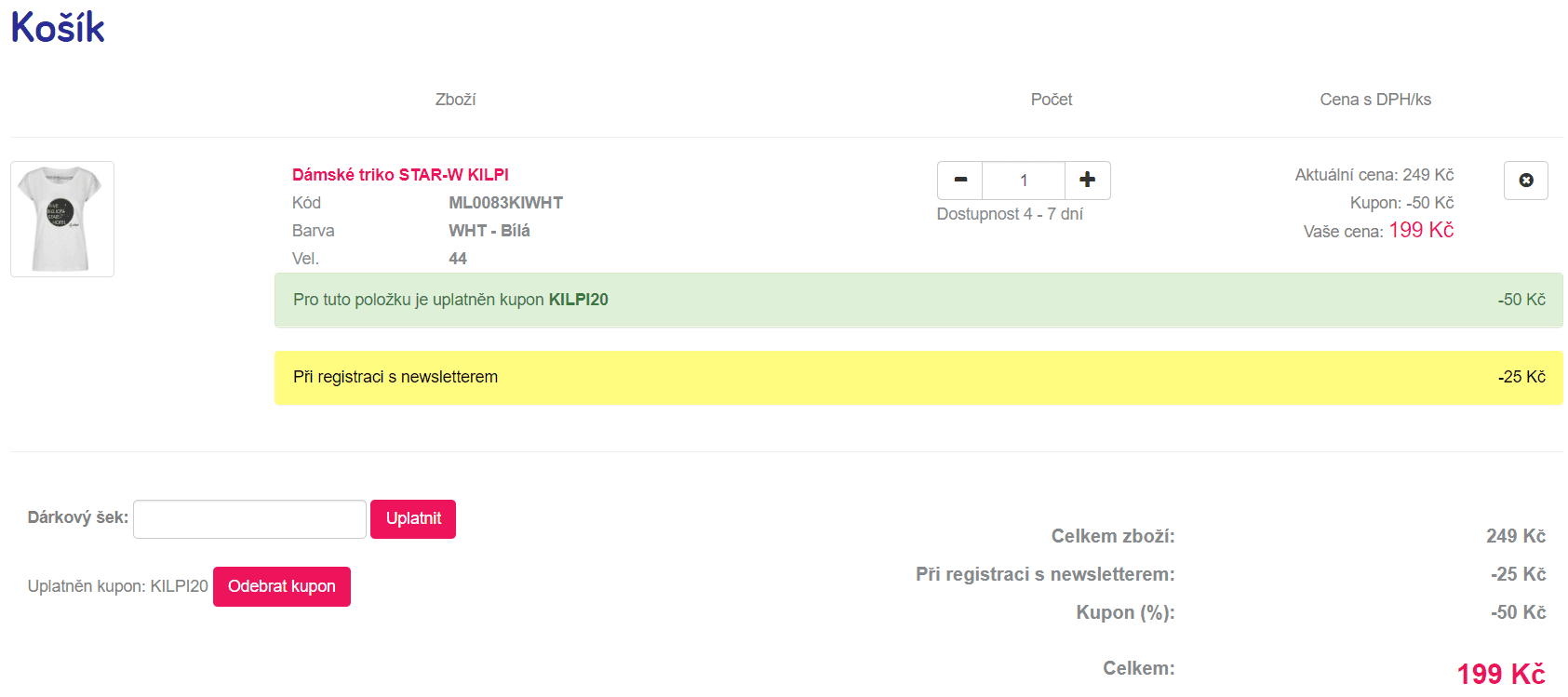Decrease quantity with the minus icon
The height and width of the screenshot is (697, 1568).
(960, 181)
